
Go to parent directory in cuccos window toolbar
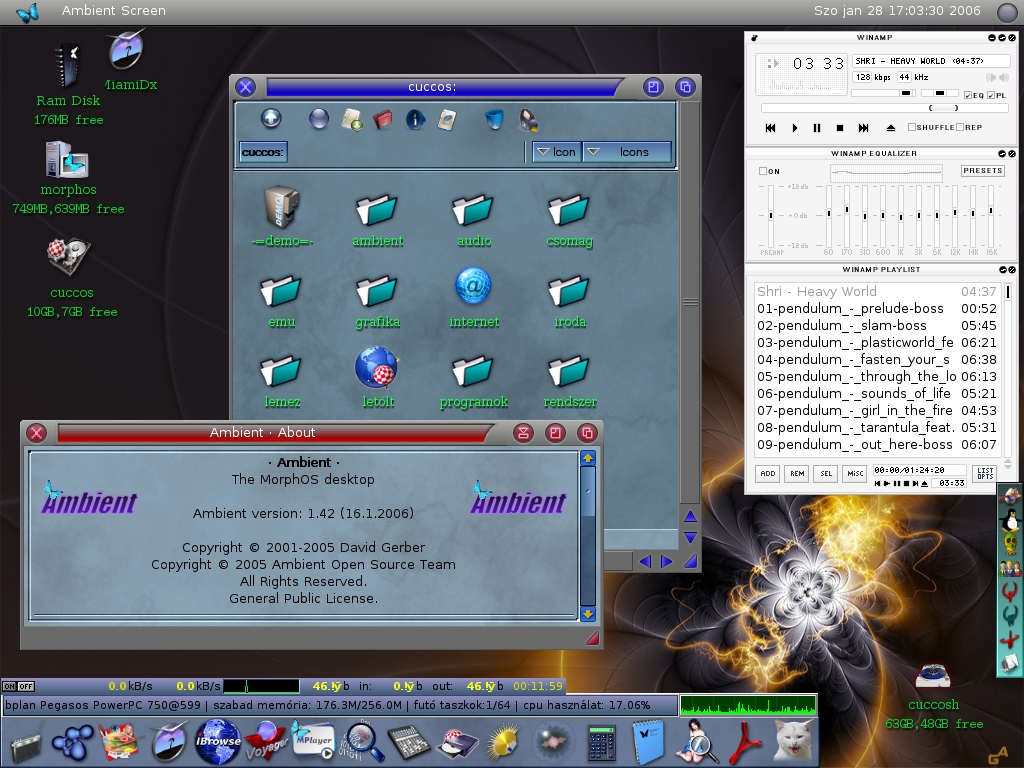click(x=271, y=118)
